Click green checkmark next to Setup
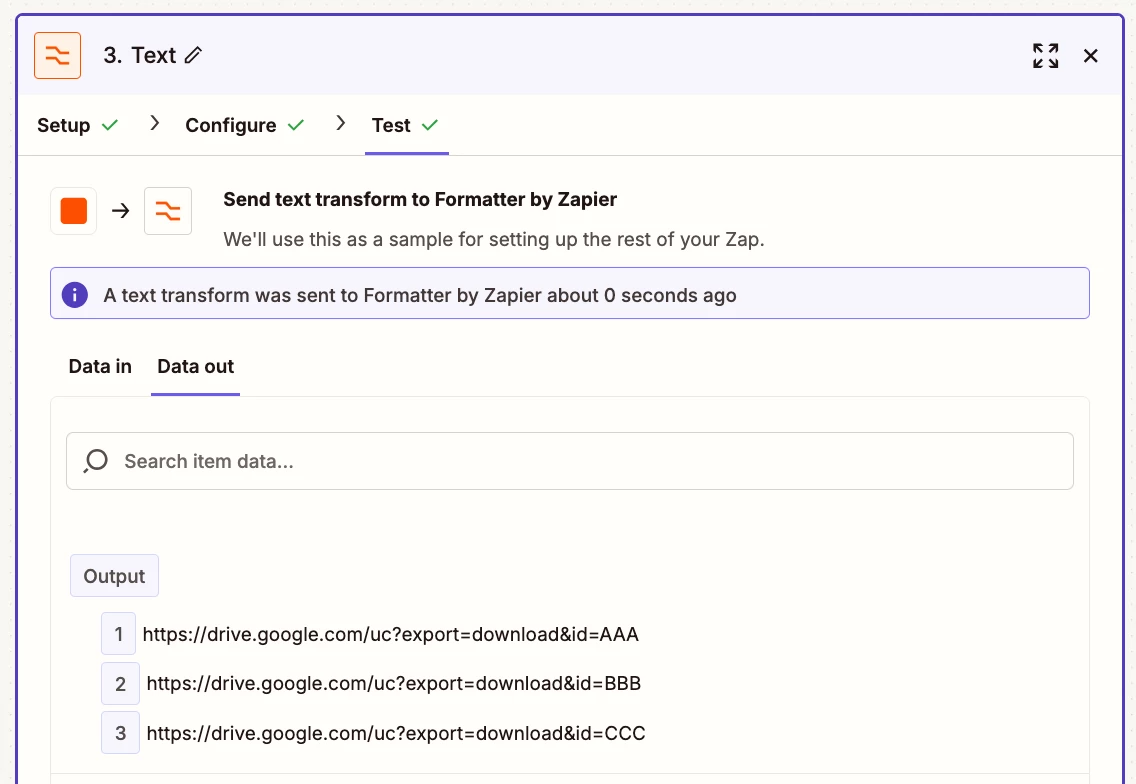This screenshot has height=784, width=1136. (x=109, y=125)
